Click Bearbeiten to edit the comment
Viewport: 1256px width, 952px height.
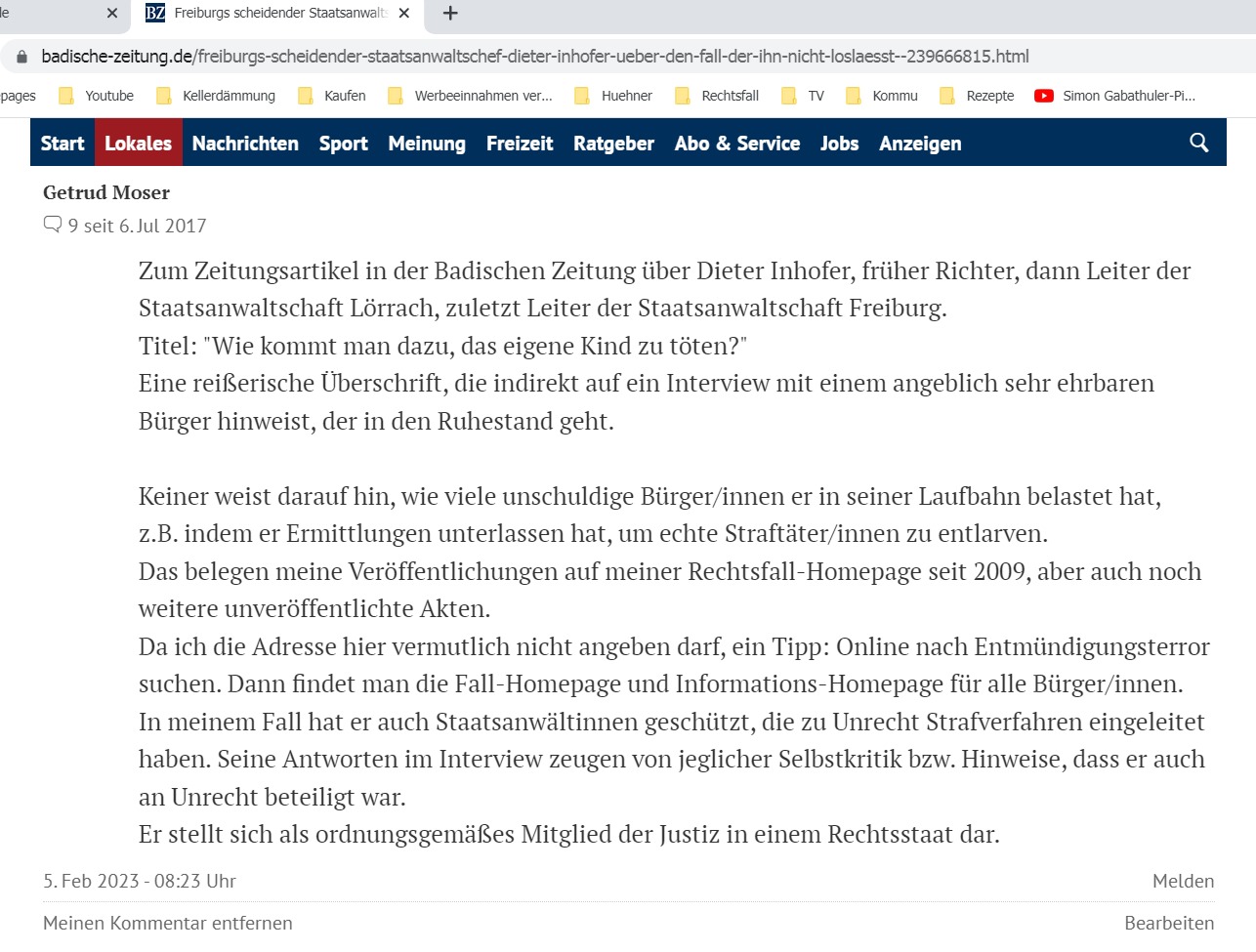[1169, 923]
